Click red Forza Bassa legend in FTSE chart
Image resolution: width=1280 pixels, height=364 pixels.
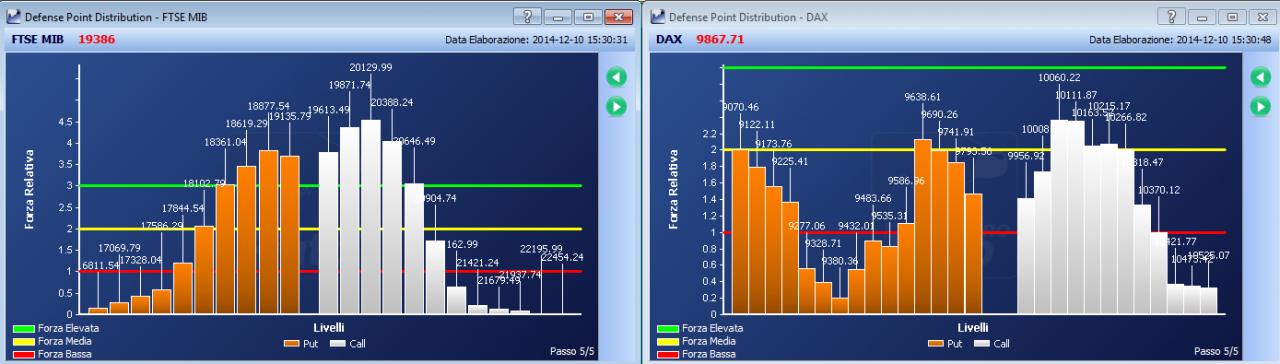click(53, 353)
